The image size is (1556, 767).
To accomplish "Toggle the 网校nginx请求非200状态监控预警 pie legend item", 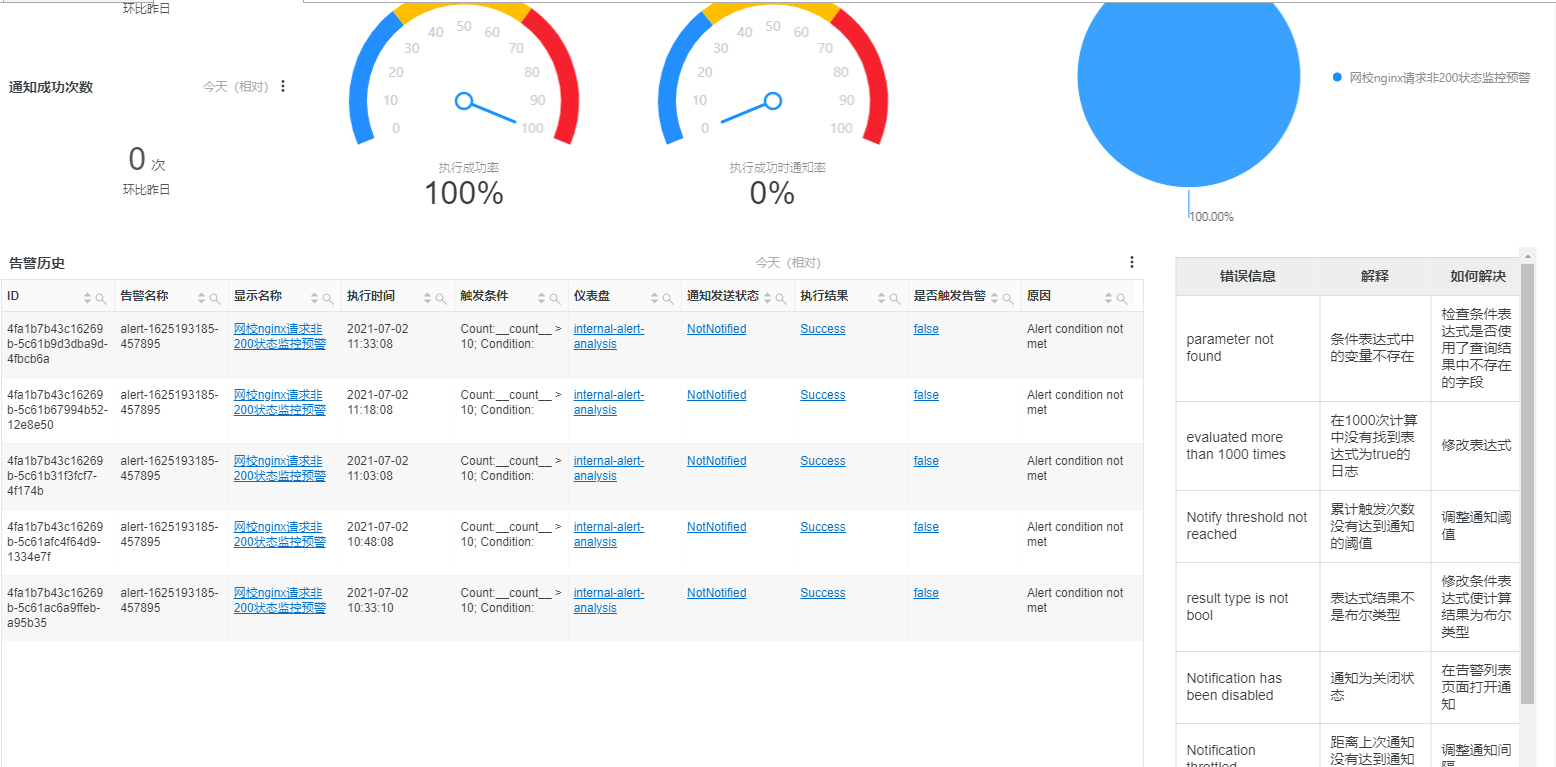I will click(x=1431, y=77).
